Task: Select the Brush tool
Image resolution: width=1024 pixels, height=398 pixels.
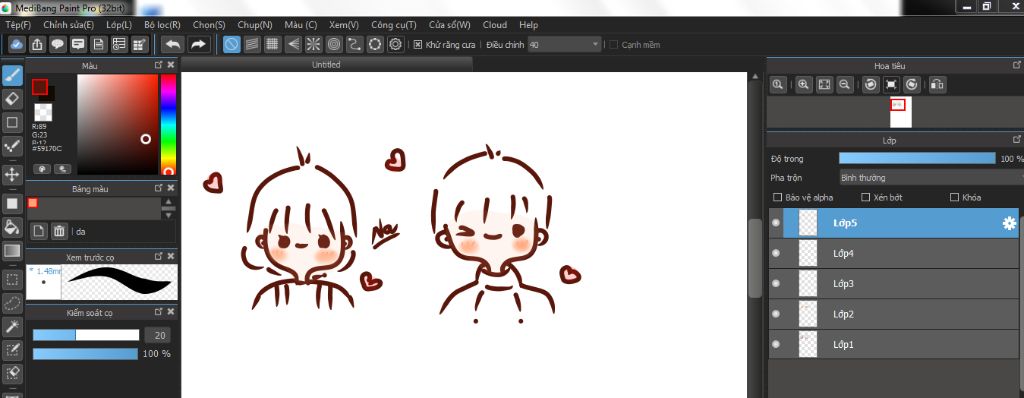Action: point(12,75)
